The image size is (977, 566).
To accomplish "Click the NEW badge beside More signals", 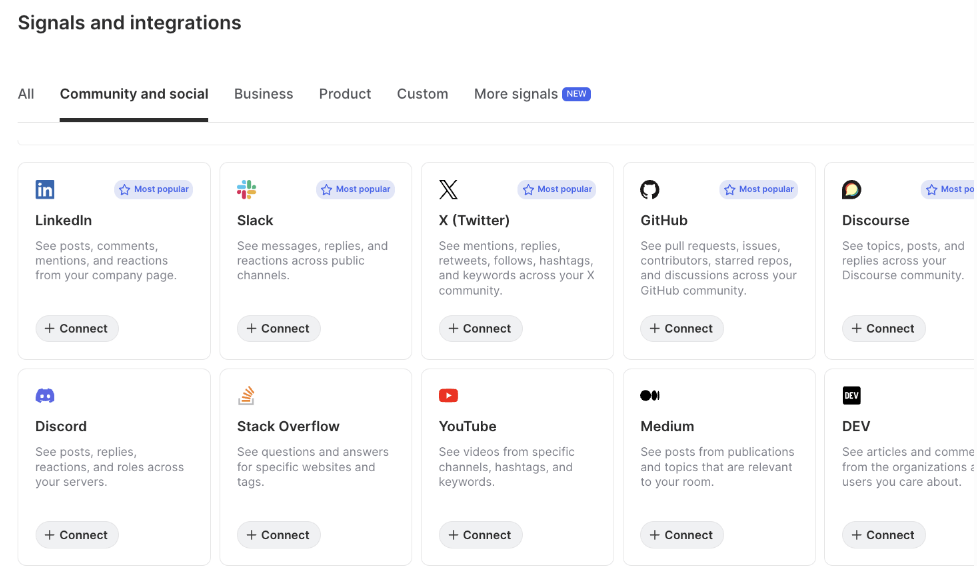I will click(576, 94).
